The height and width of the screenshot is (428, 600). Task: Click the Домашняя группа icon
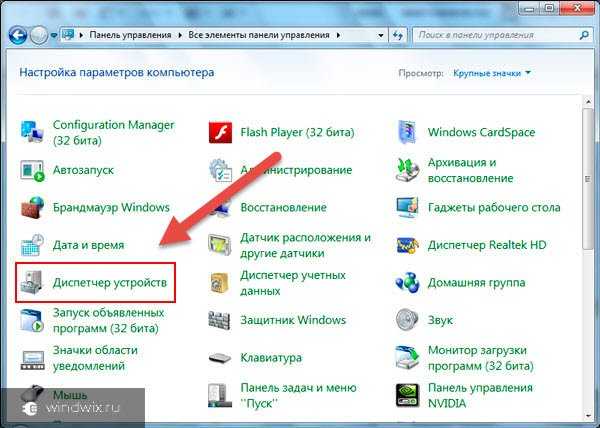(x=407, y=283)
